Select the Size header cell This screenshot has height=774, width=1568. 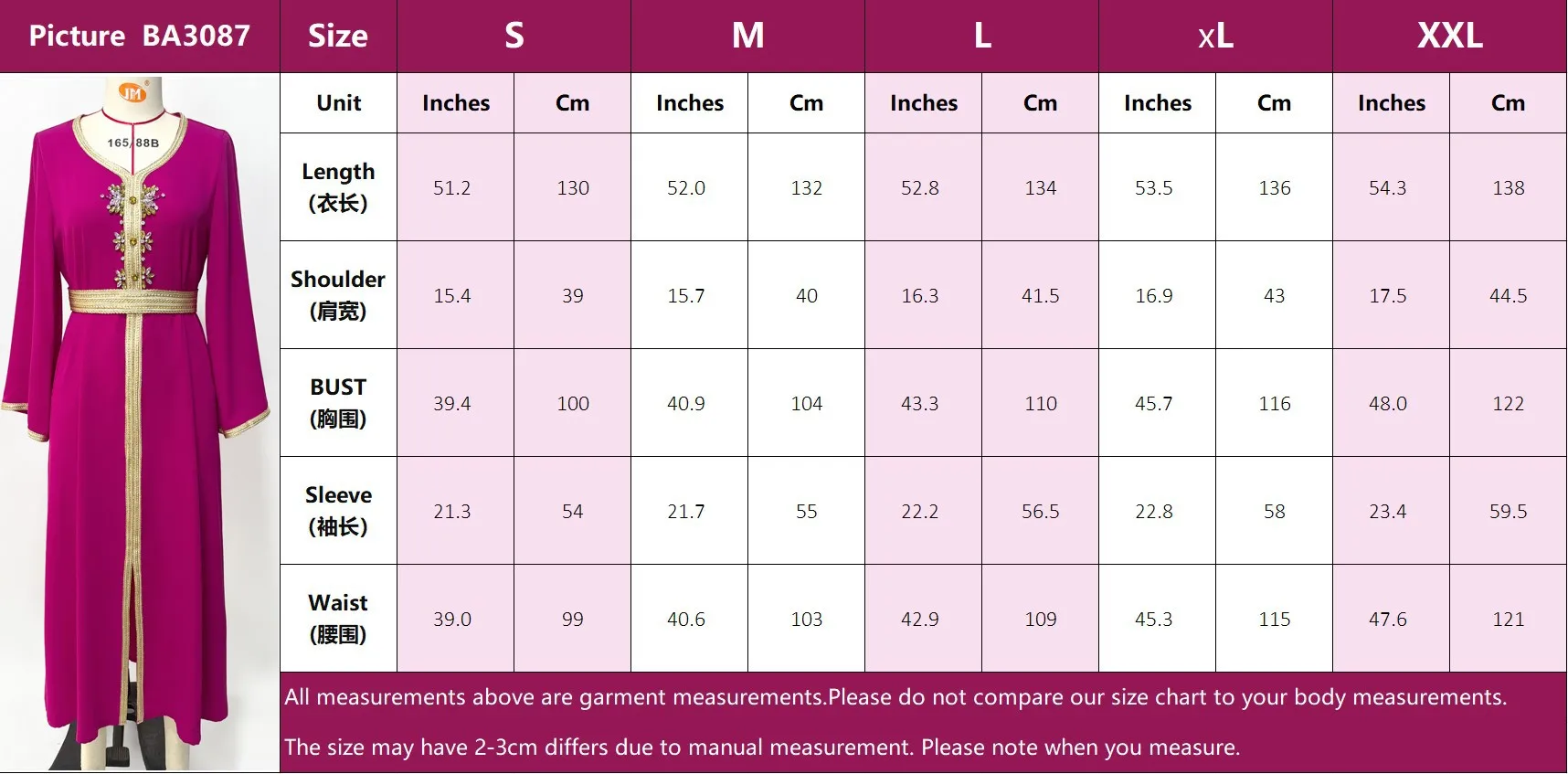[x=338, y=36]
